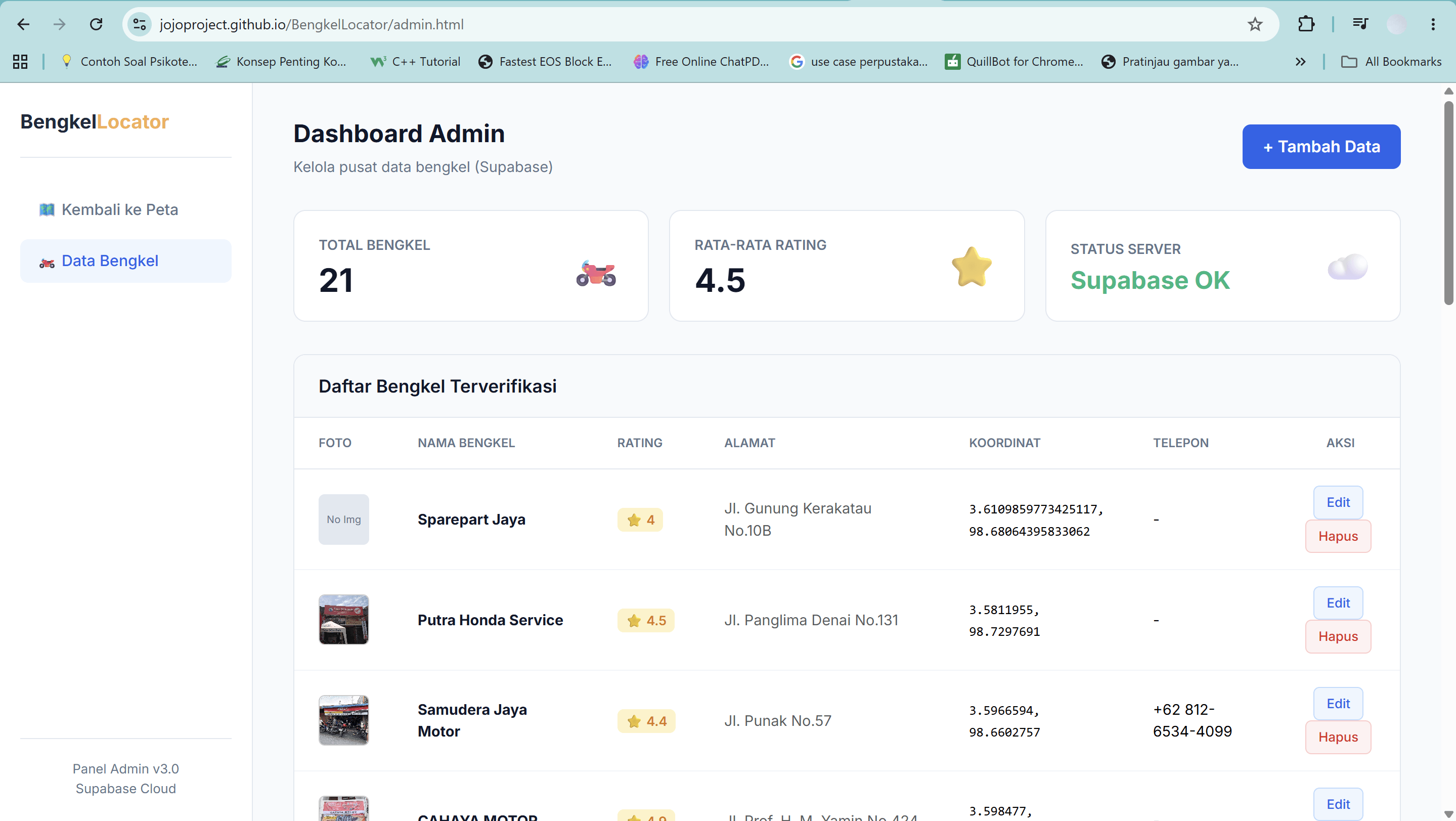Image resolution: width=1456 pixels, height=821 pixels.
Task: Click phone number +62 812-6534-4099
Action: click(x=1193, y=720)
